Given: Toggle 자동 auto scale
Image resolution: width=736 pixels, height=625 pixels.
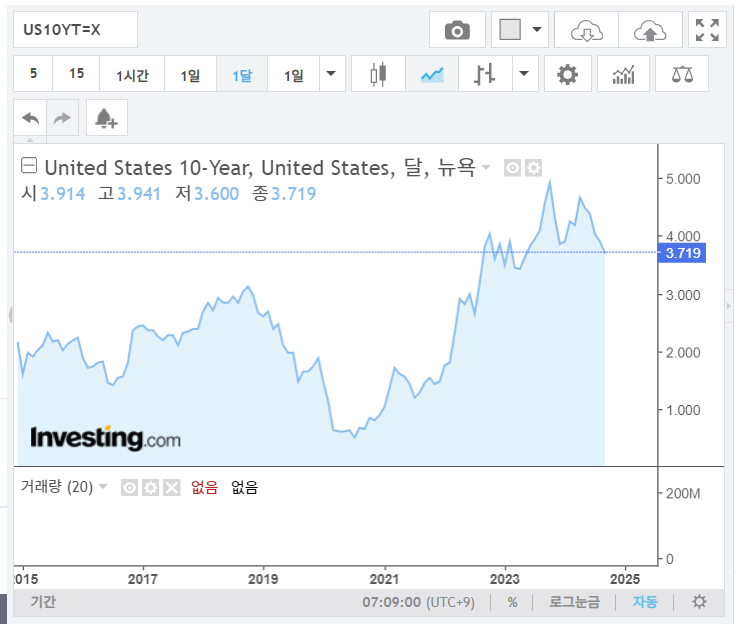Looking at the screenshot, I should click(645, 602).
